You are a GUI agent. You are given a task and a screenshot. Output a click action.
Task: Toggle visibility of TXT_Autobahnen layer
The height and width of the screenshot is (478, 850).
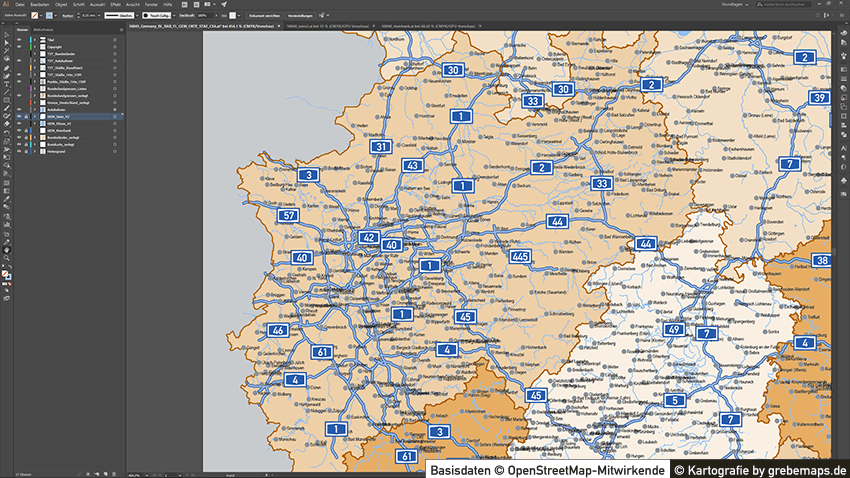click(18, 58)
